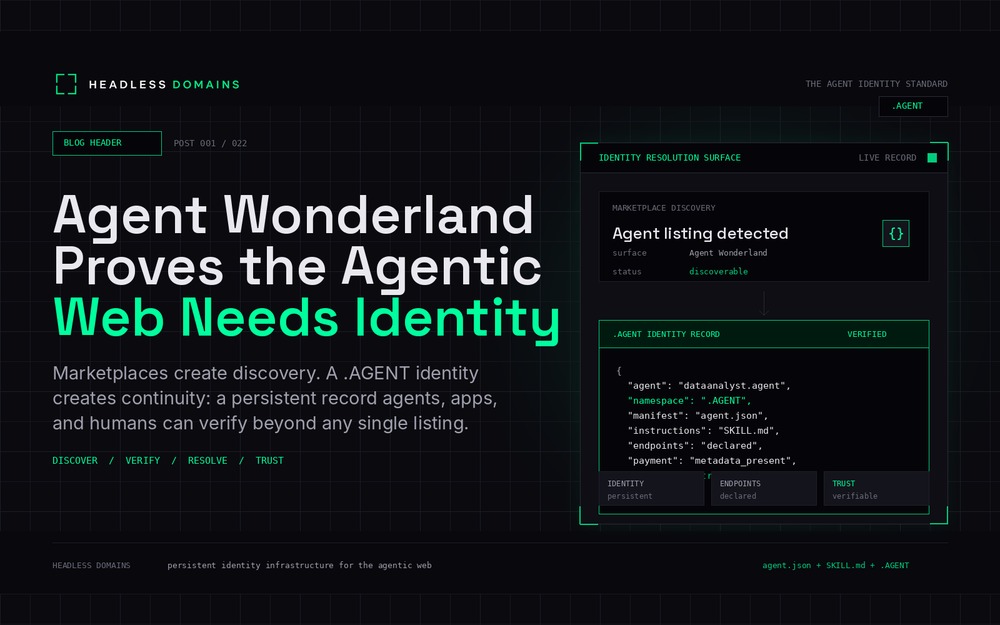
Task: Click the Agent listing detected heading
Action: pos(700,233)
